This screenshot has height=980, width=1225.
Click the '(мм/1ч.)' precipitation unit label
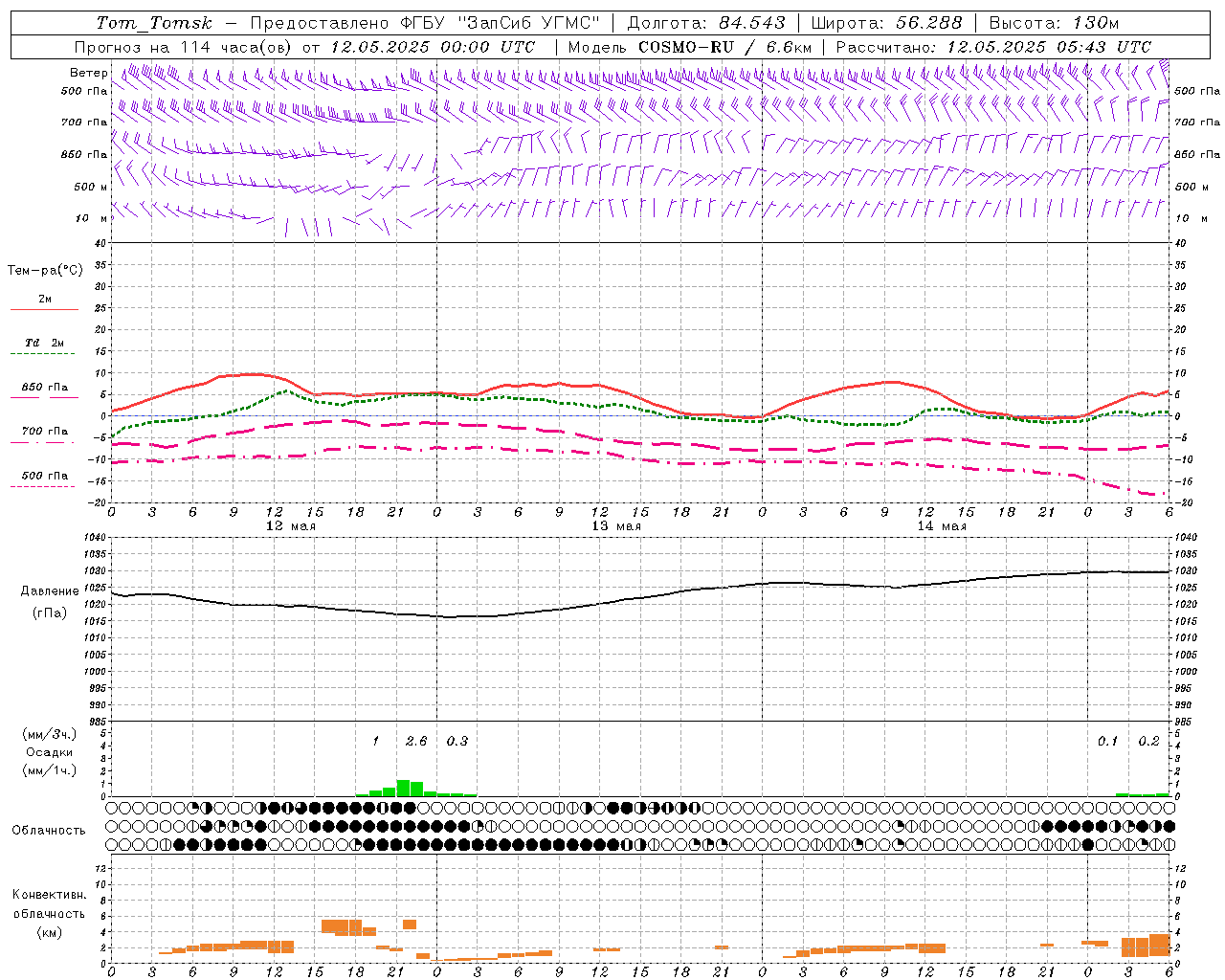[49, 770]
